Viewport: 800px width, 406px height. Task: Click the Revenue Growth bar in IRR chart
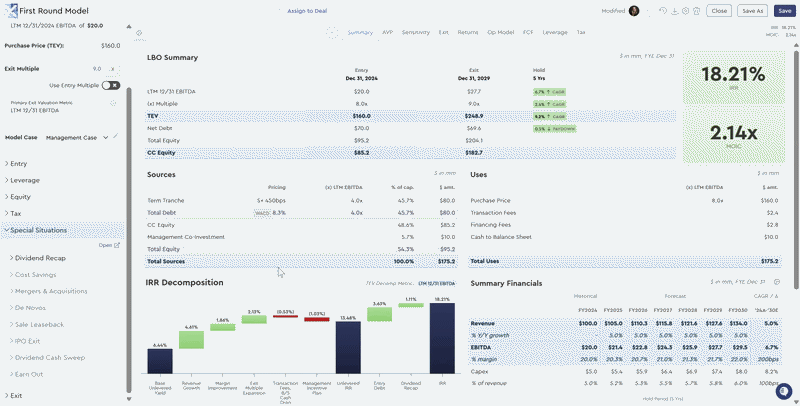[x=191, y=340]
